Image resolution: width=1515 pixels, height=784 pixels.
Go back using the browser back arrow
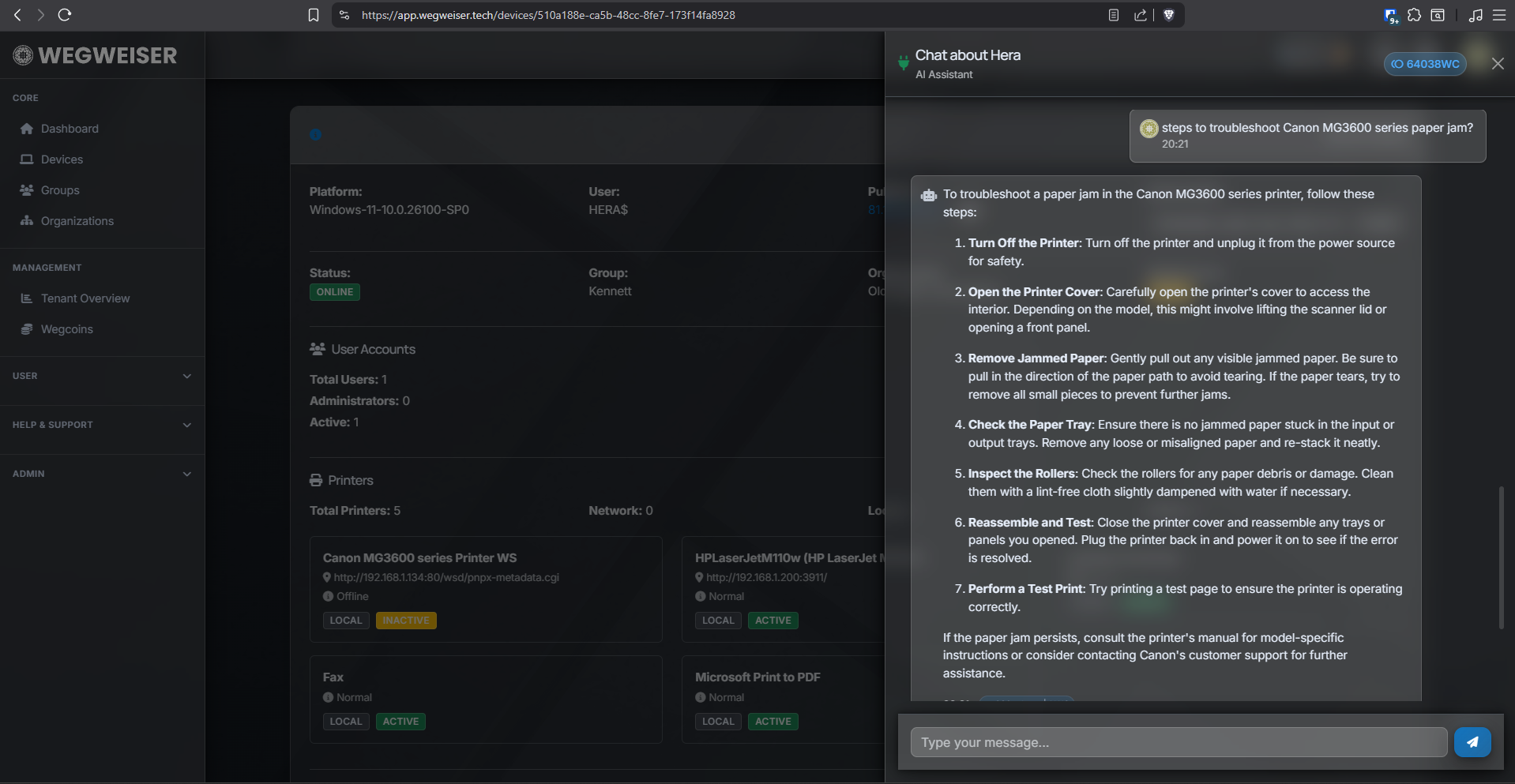(x=17, y=15)
